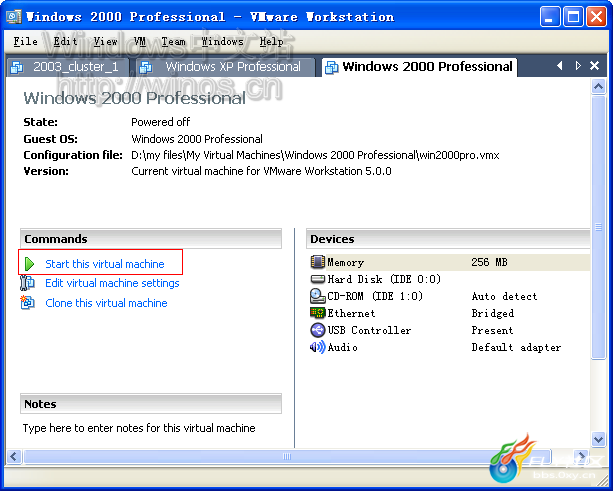The image size is (613, 491).
Task: Click the Hard Disk (IDE 0:0) label
Action: tap(384, 279)
